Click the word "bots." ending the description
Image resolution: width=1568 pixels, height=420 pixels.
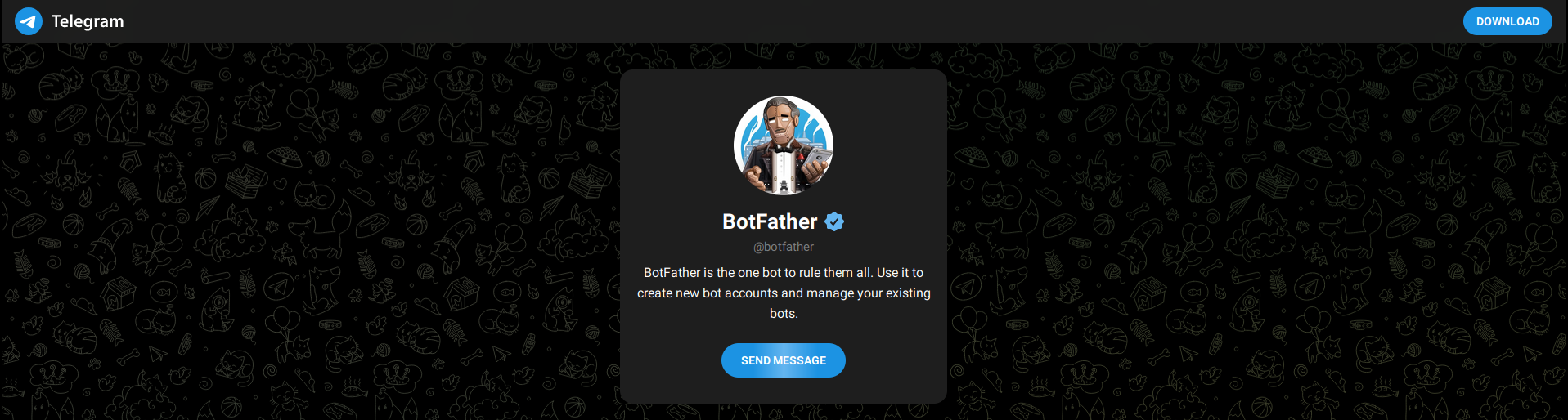[x=783, y=314]
